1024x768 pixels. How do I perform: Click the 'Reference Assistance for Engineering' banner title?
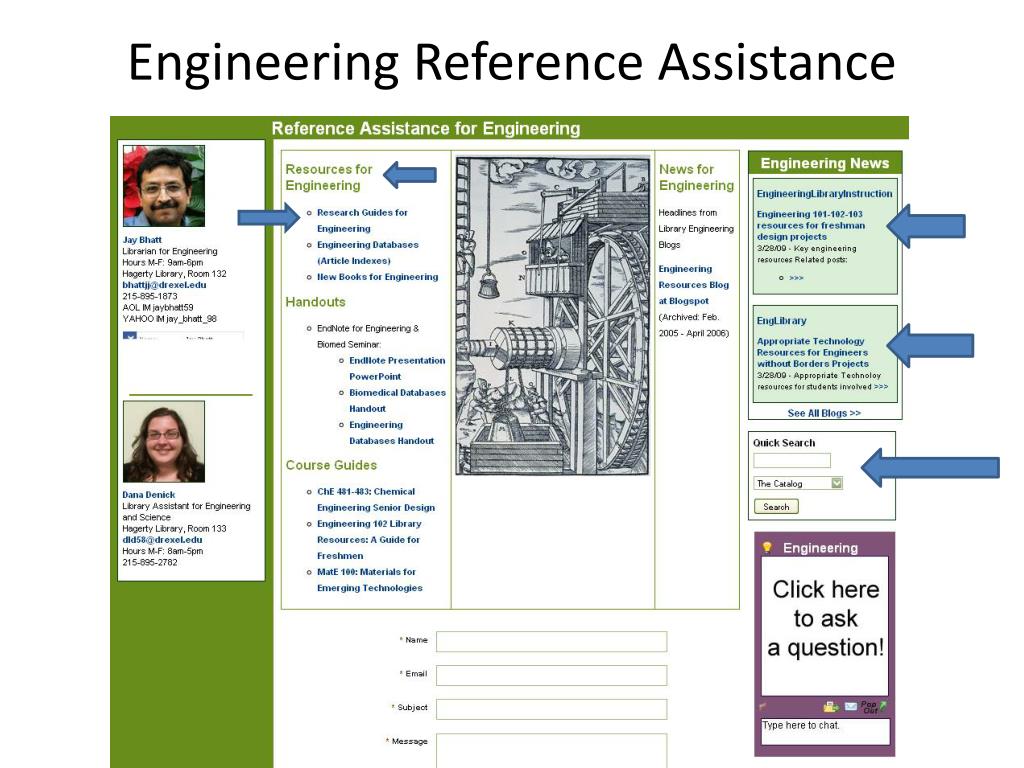(426, 129)
